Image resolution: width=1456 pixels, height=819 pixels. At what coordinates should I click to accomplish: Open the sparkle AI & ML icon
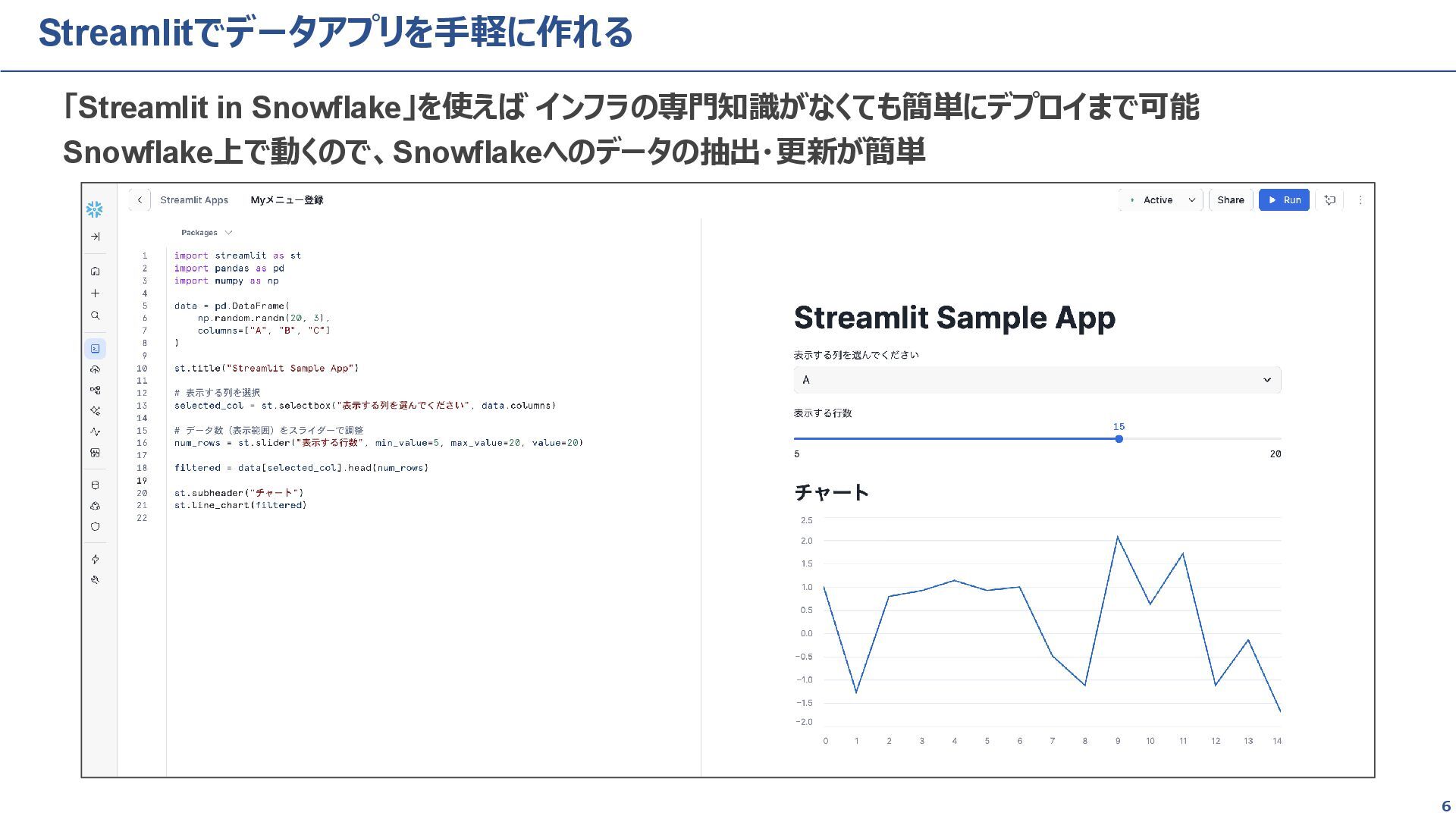[95, 411]
